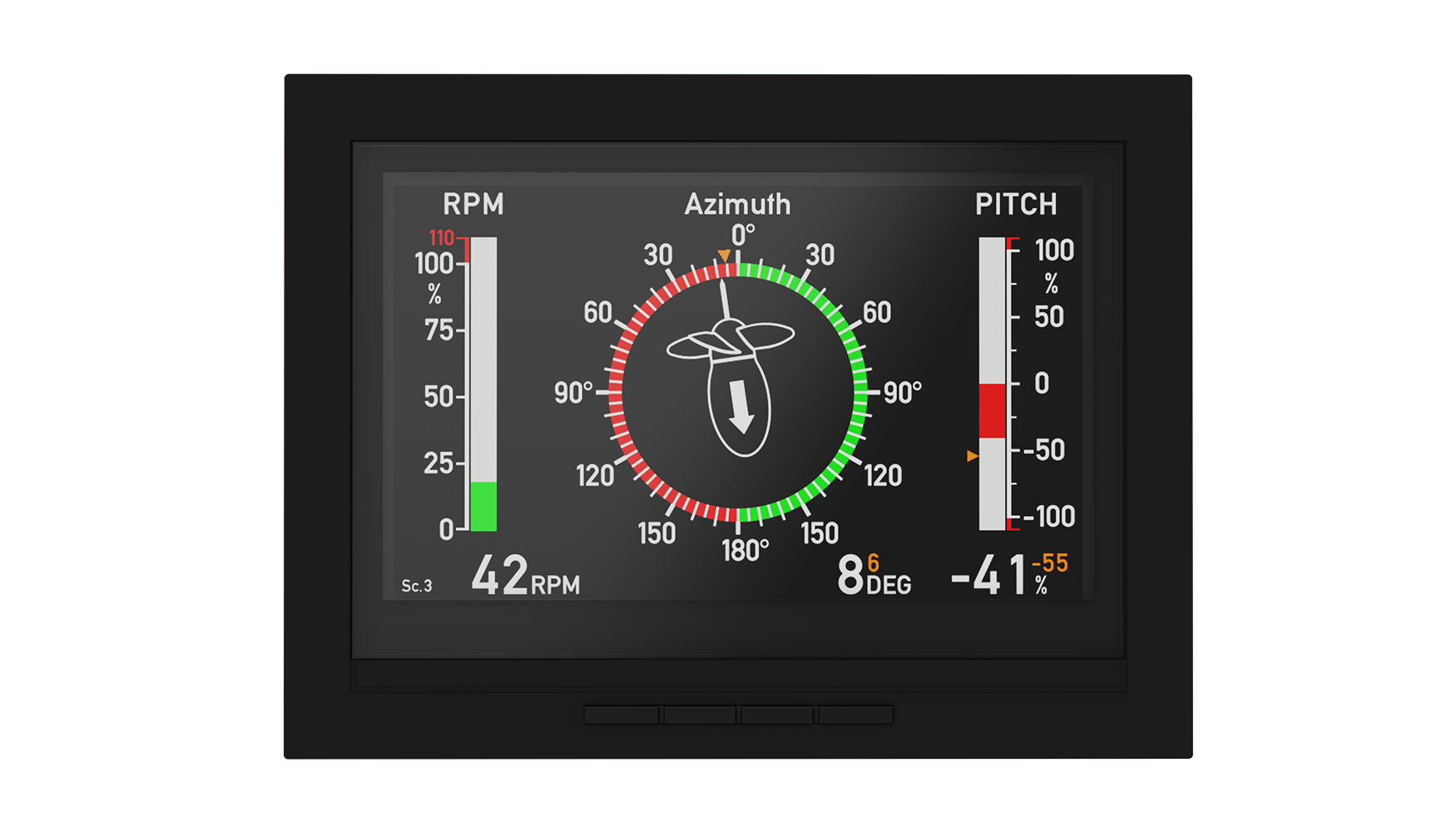Select the PITCH panel header
Image resolution: width=1456 pixels, height=832 pixels.
[x=1017, y=203]
